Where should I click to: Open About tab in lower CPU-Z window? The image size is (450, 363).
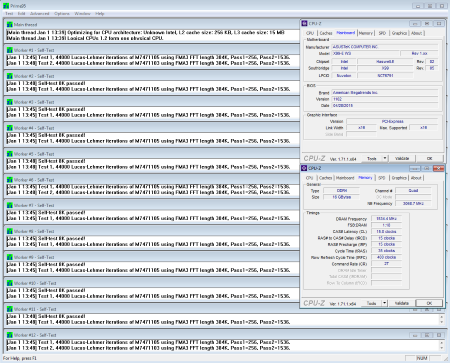(416, 178)
